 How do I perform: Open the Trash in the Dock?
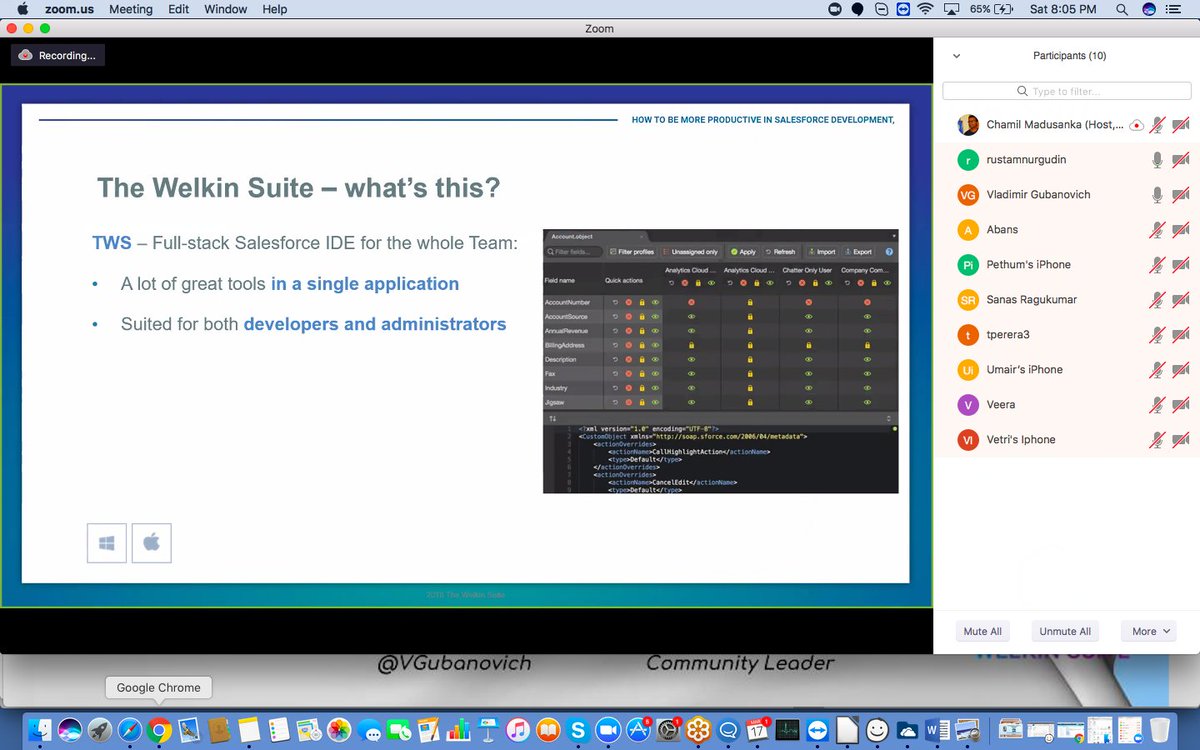pyautogui.click(x=1159, y=730)
